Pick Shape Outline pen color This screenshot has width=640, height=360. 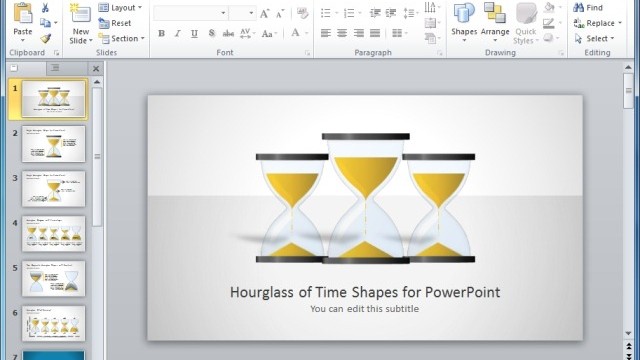coord(549,23)
